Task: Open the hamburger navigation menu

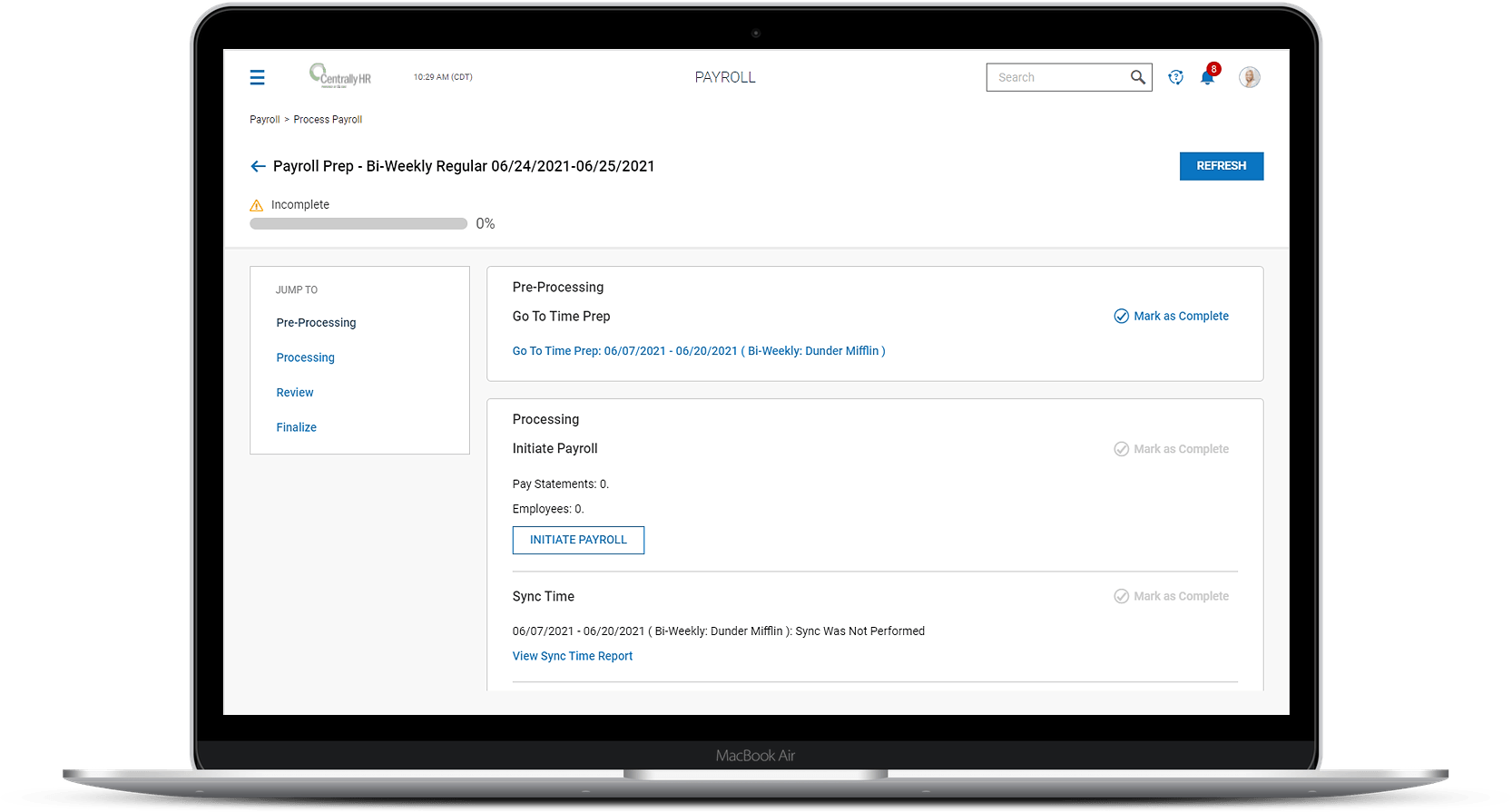Action: point(257,77)
